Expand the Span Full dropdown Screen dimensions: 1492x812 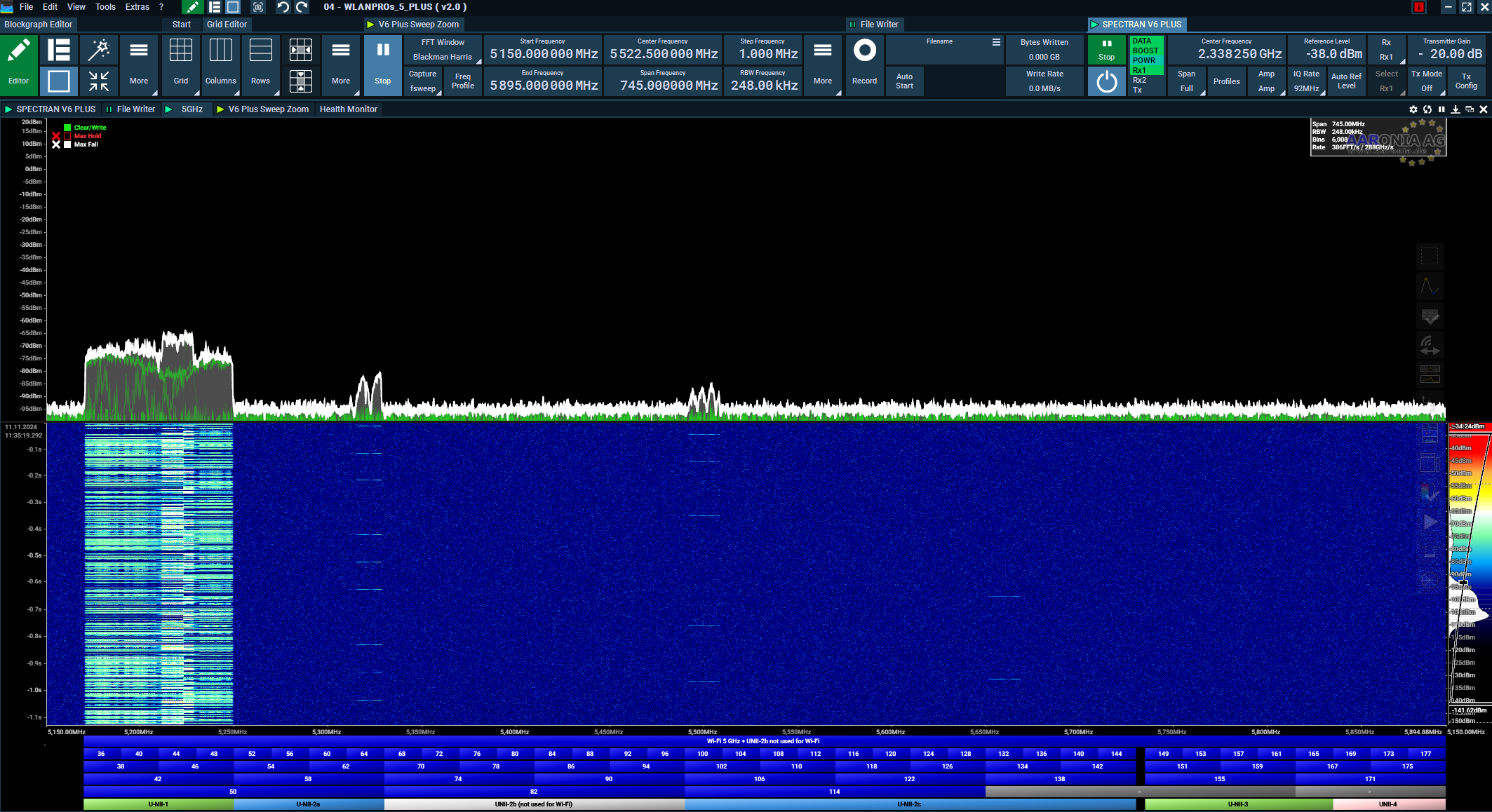pos(1186,81)
